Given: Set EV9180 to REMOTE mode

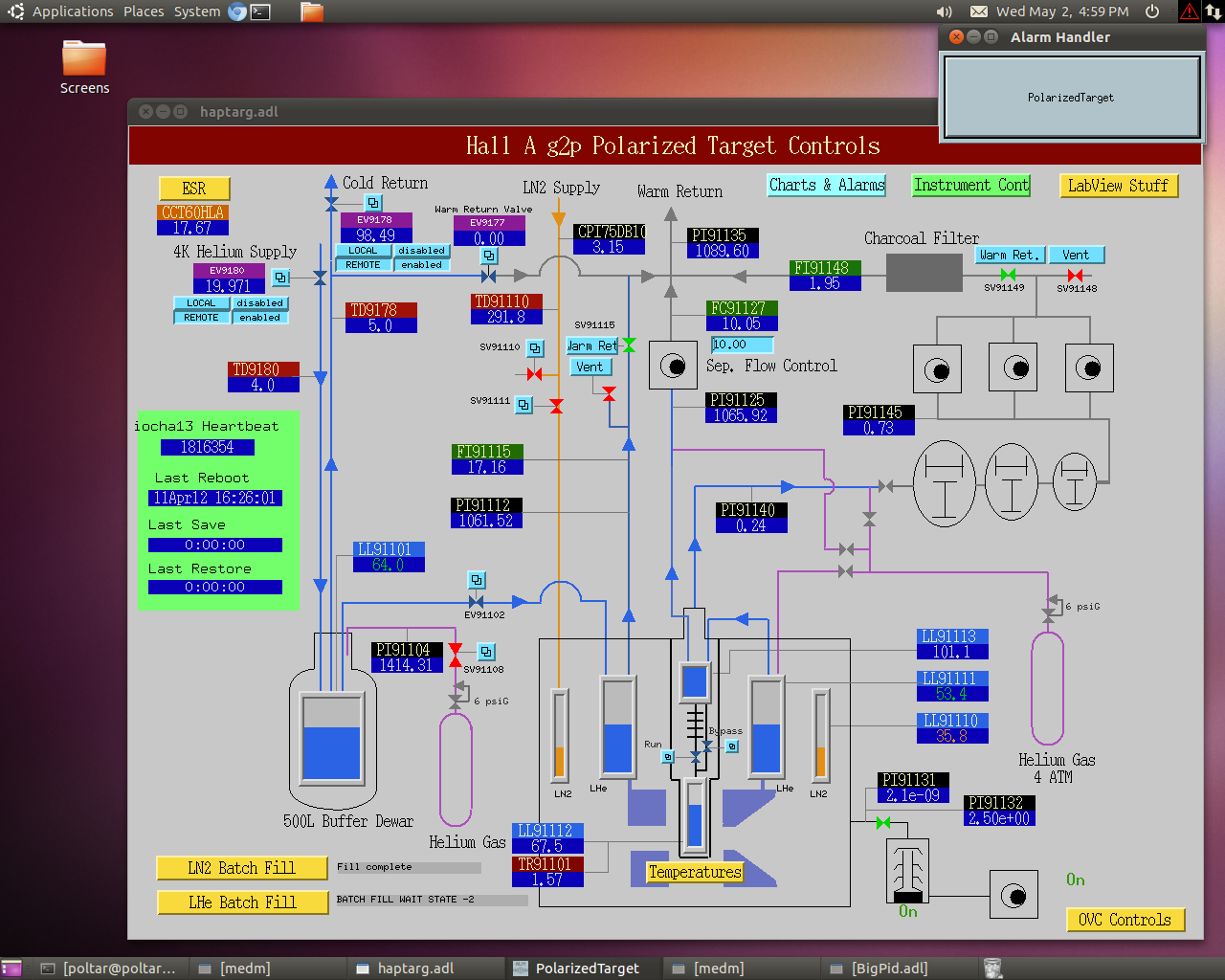Looking at the screenshot, I should point(201,318).
